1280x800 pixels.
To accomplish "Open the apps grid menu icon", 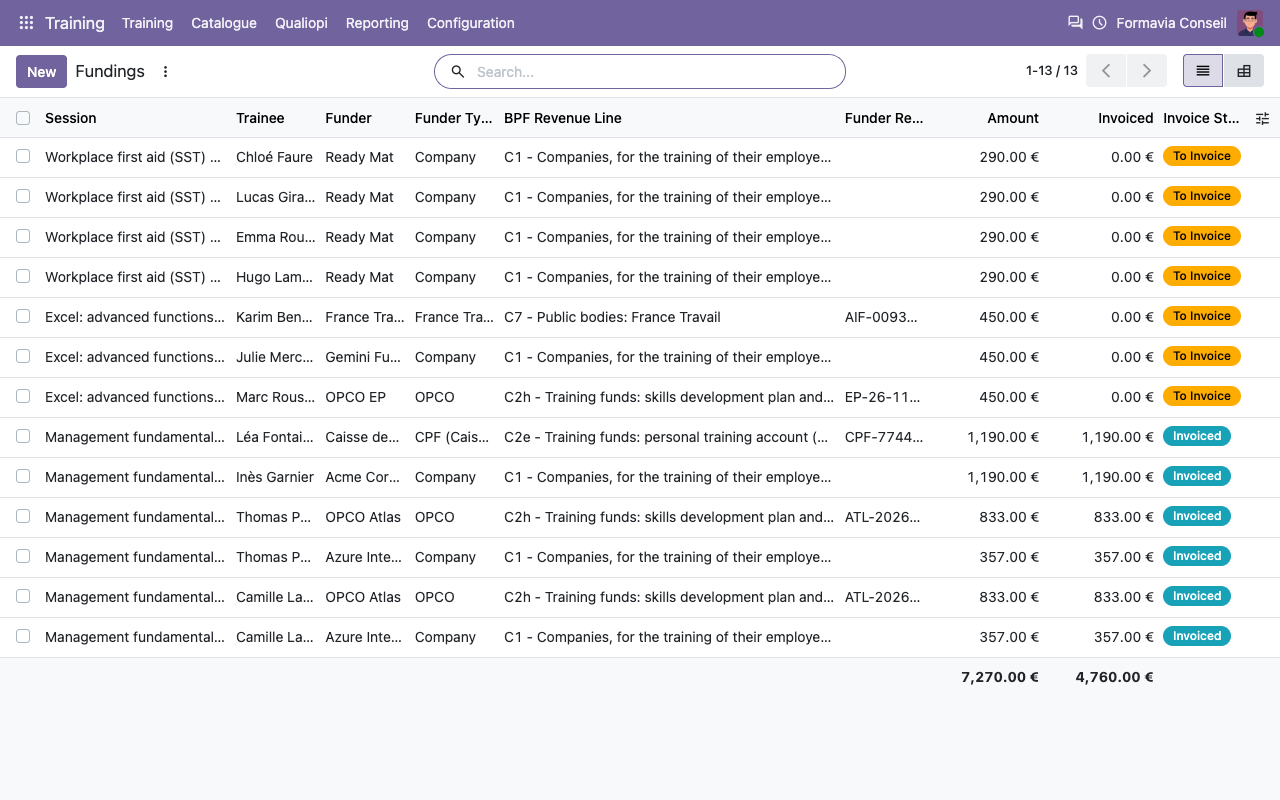I will pos(26,23).
